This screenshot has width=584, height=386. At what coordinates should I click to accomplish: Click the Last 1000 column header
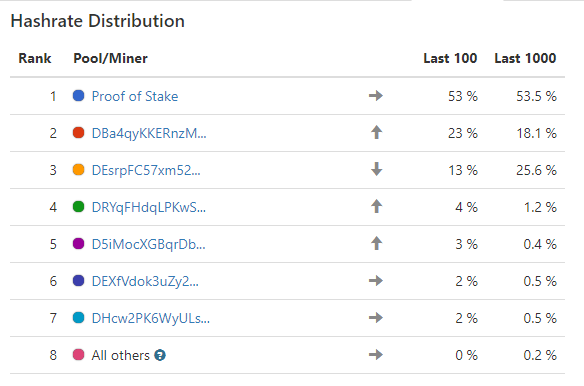click(x=525, y=58)
